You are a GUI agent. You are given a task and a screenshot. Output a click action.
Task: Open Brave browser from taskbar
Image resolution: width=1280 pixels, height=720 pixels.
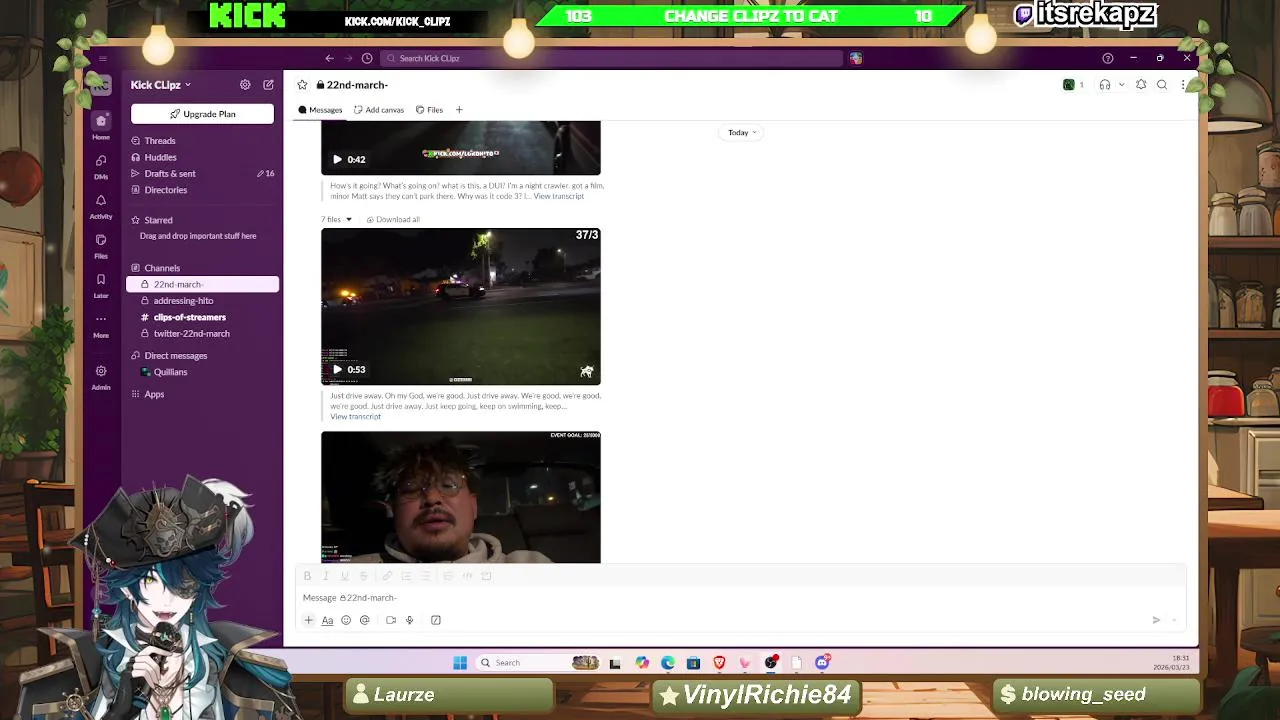719,662
